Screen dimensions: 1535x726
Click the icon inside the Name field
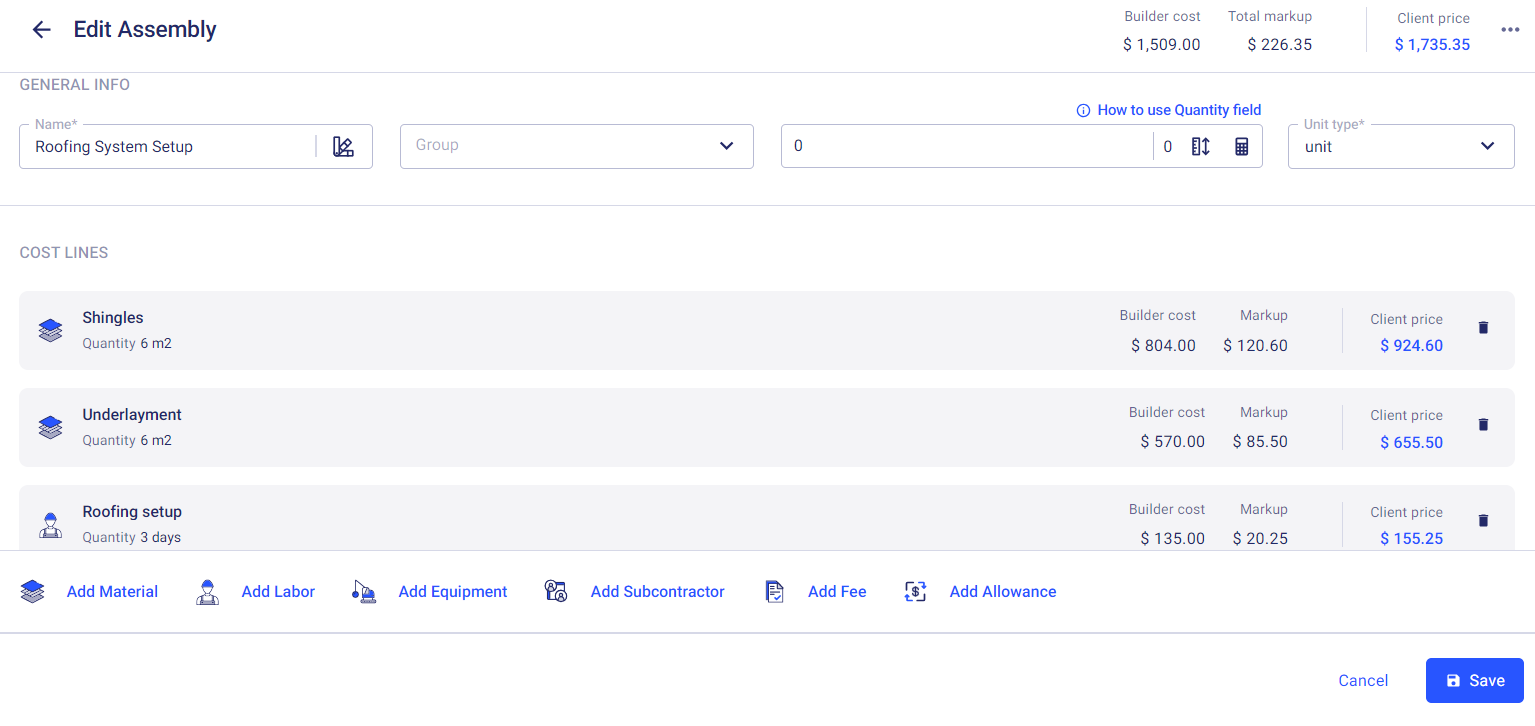coord(344,147)
